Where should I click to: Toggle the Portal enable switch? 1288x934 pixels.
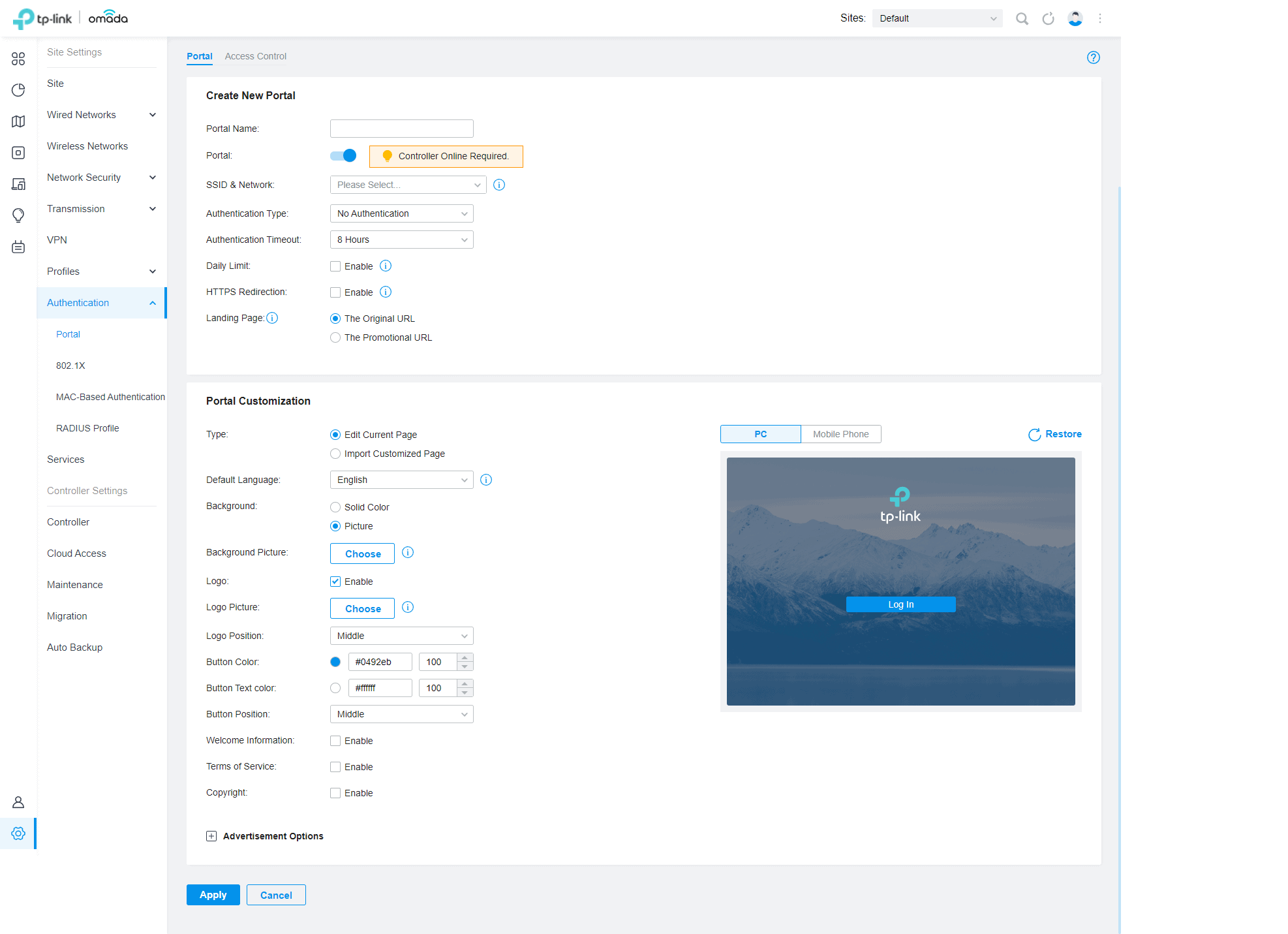(x=343, y=155)
